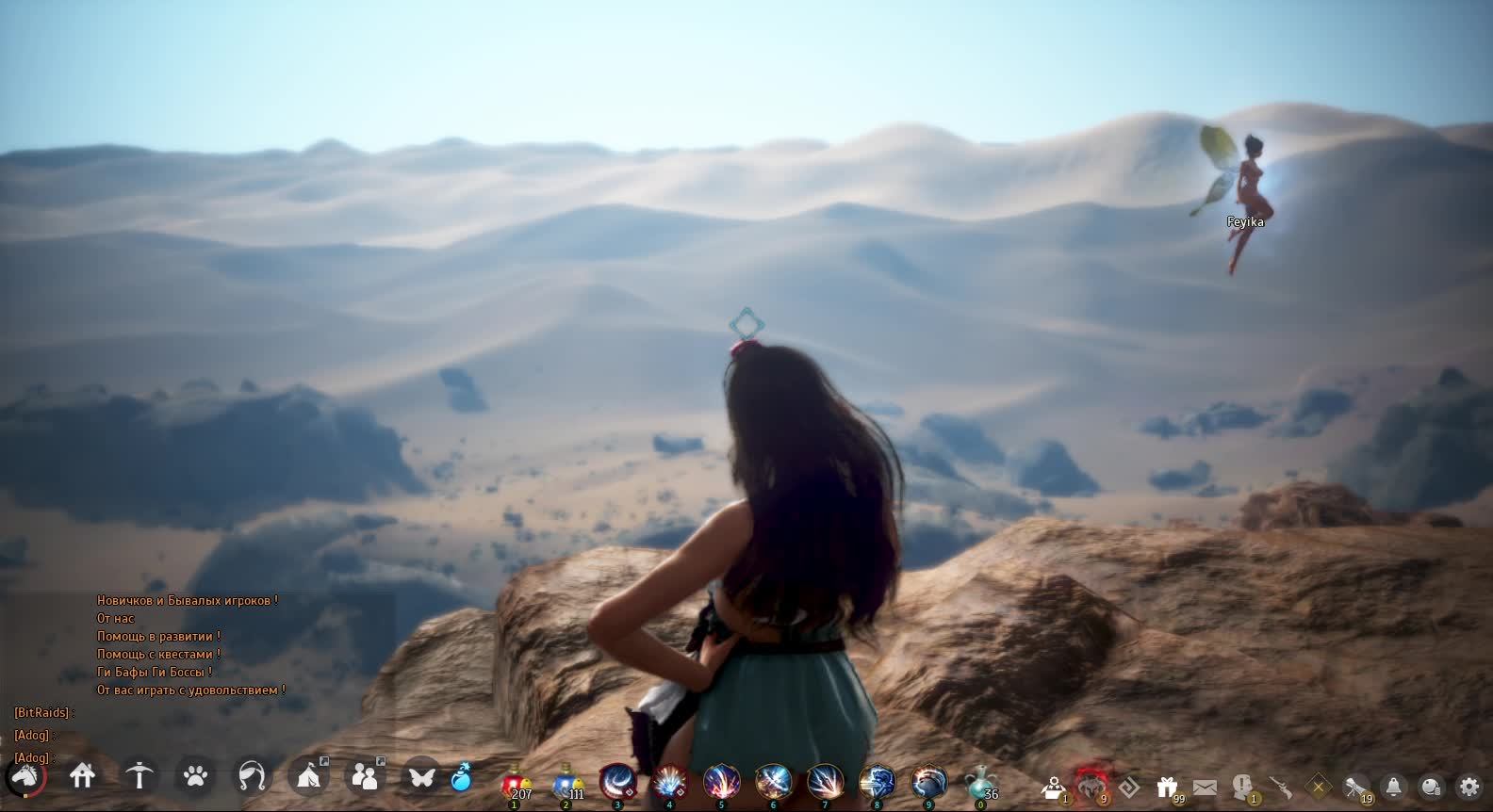
Task: Open the mail envelope icon
Action: click(1206, 788)
